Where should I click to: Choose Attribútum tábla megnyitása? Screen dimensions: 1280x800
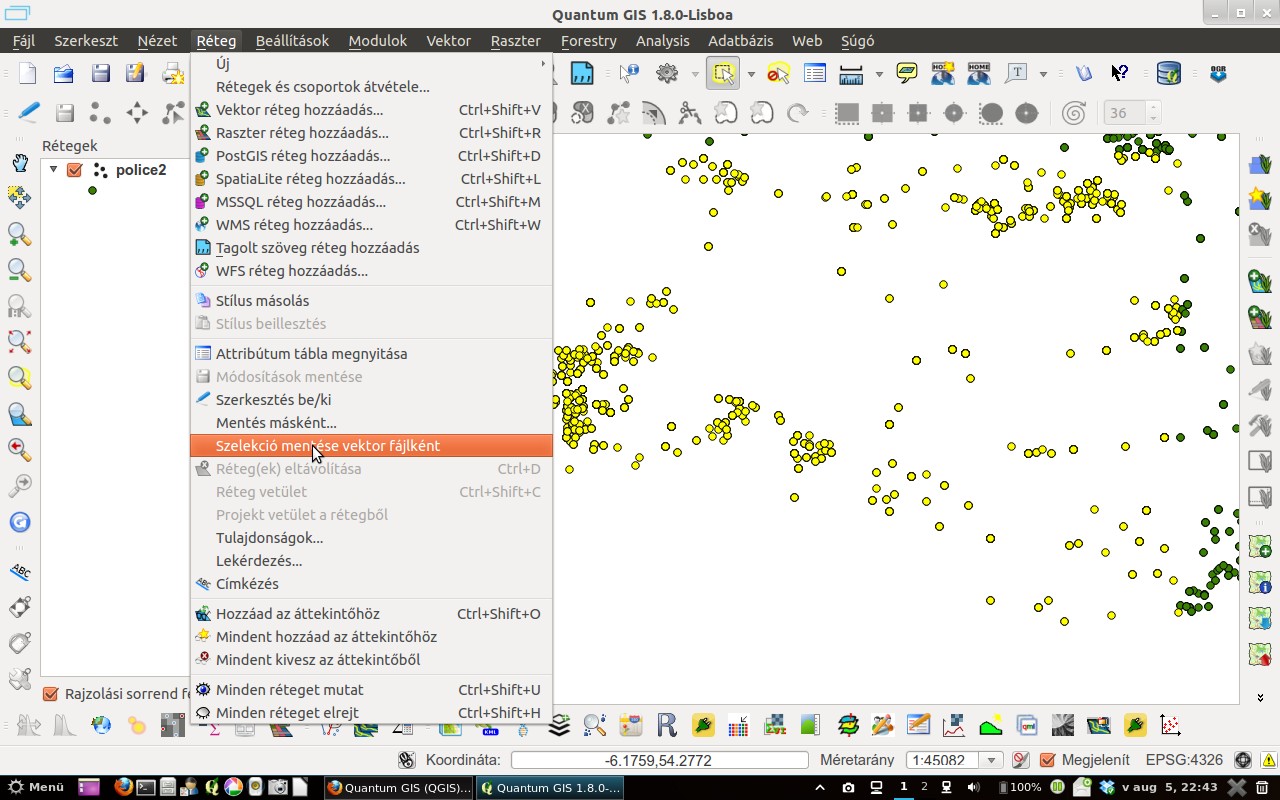[371, 354]
